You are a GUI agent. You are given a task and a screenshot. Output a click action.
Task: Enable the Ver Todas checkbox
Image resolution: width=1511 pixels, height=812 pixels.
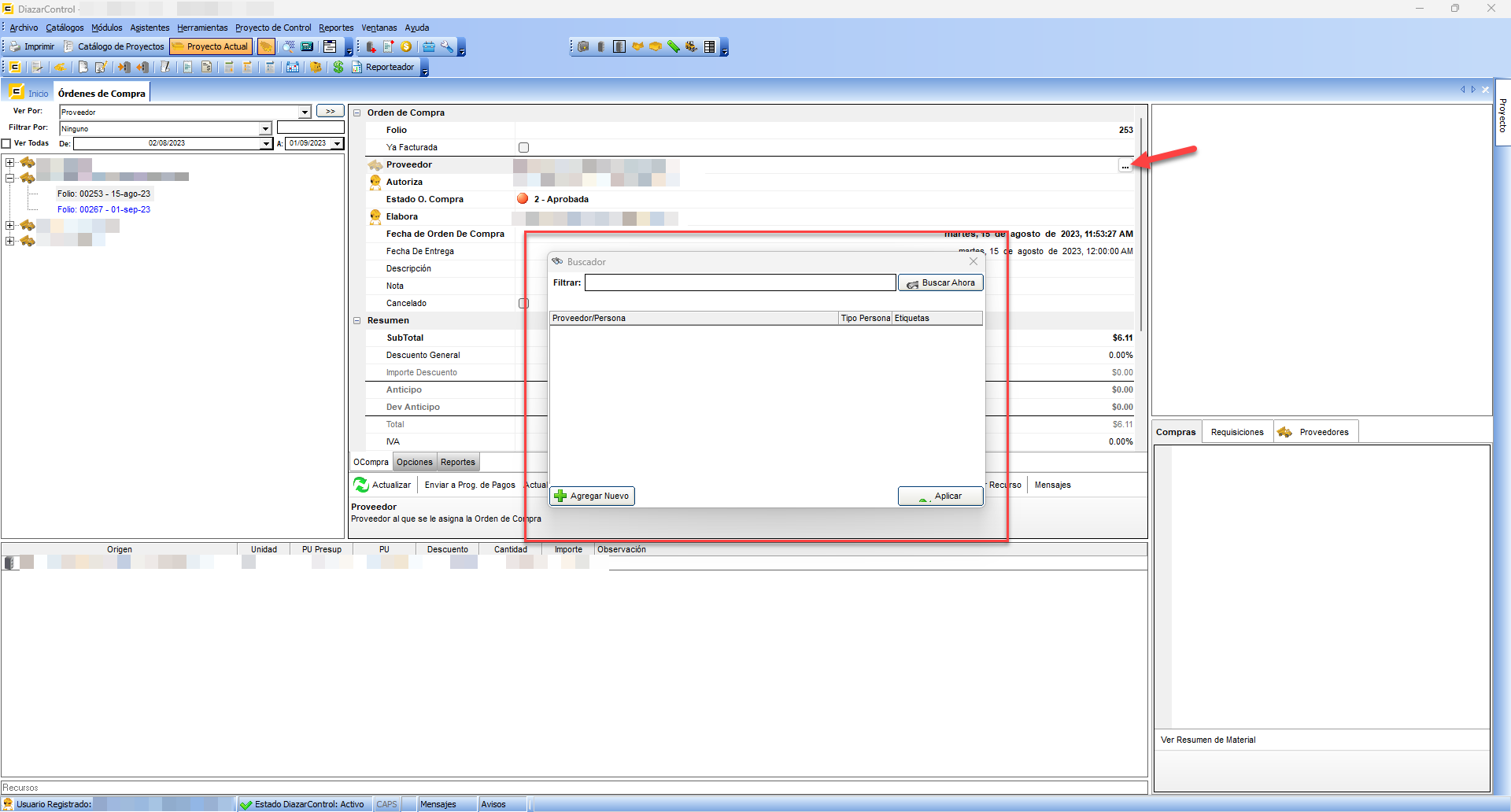pos(6,144)
